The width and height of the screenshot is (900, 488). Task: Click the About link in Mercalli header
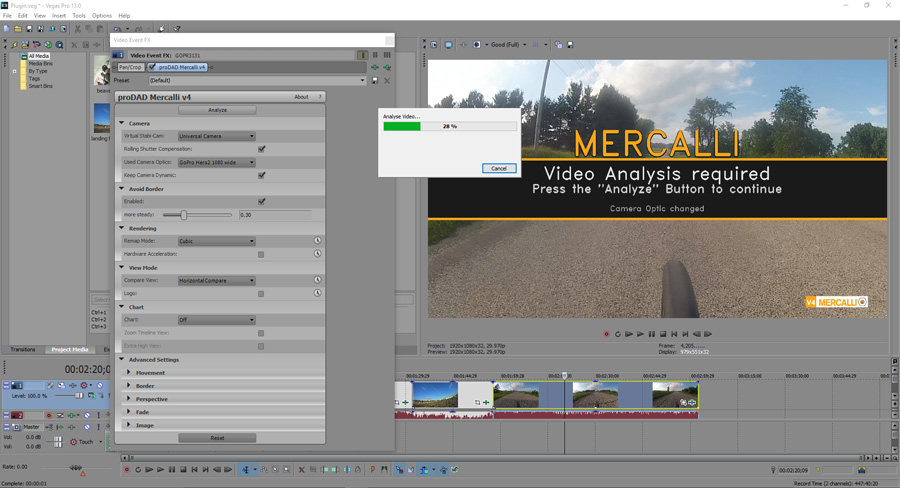coord(301,97)
